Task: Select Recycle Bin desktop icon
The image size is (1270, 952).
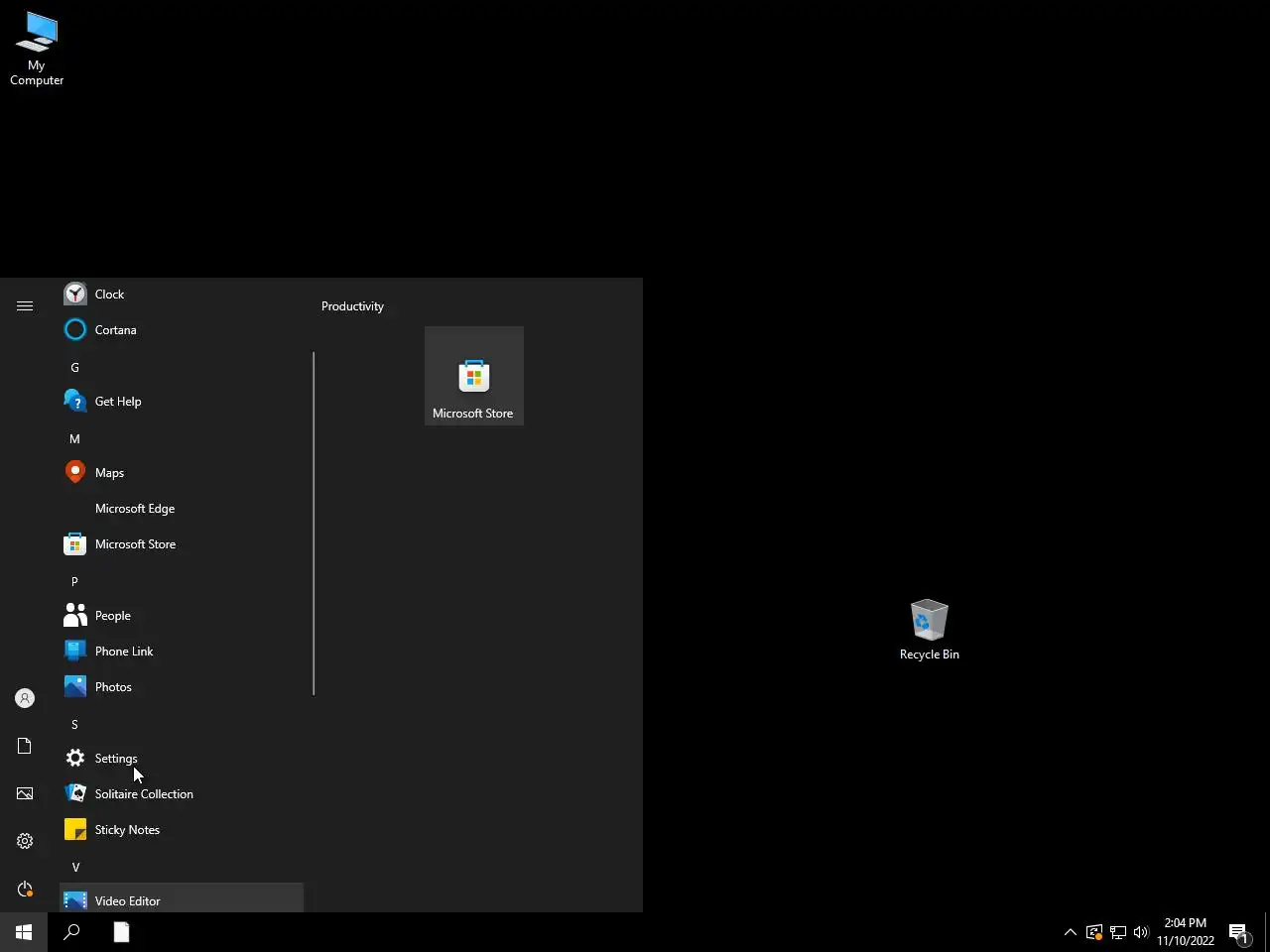Action: pos(929,630)
